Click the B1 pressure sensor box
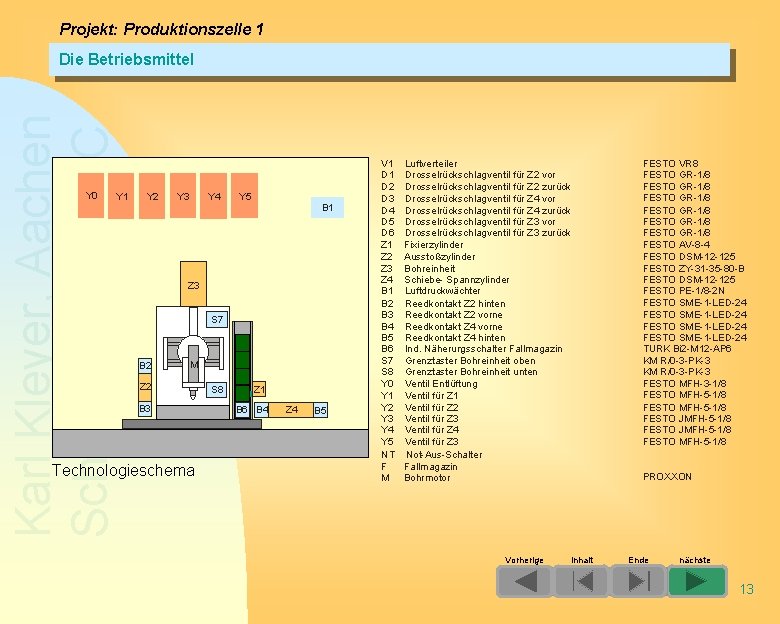 [327, 208]
